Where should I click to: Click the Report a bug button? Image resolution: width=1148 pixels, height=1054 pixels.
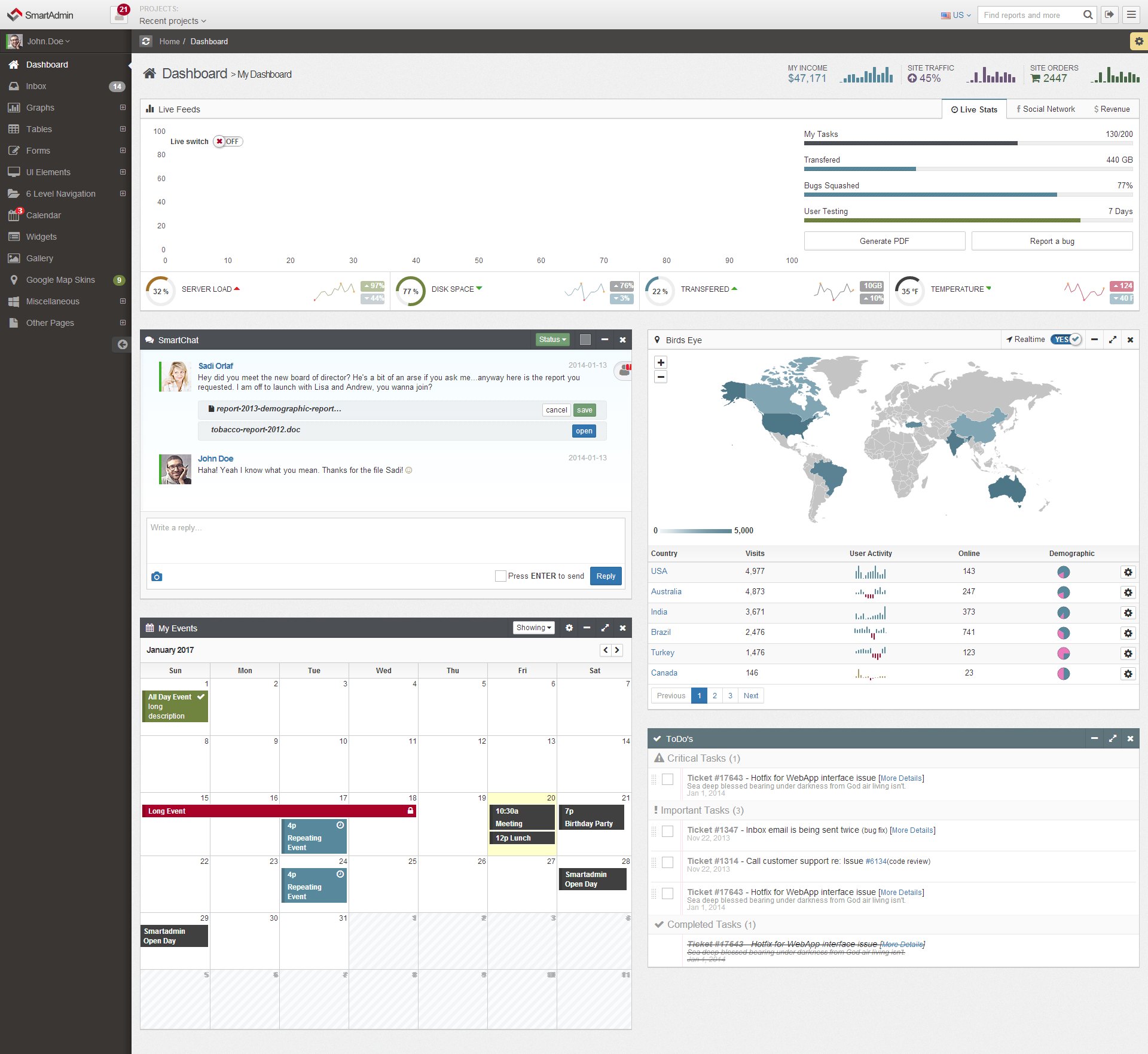[1052, 241]
